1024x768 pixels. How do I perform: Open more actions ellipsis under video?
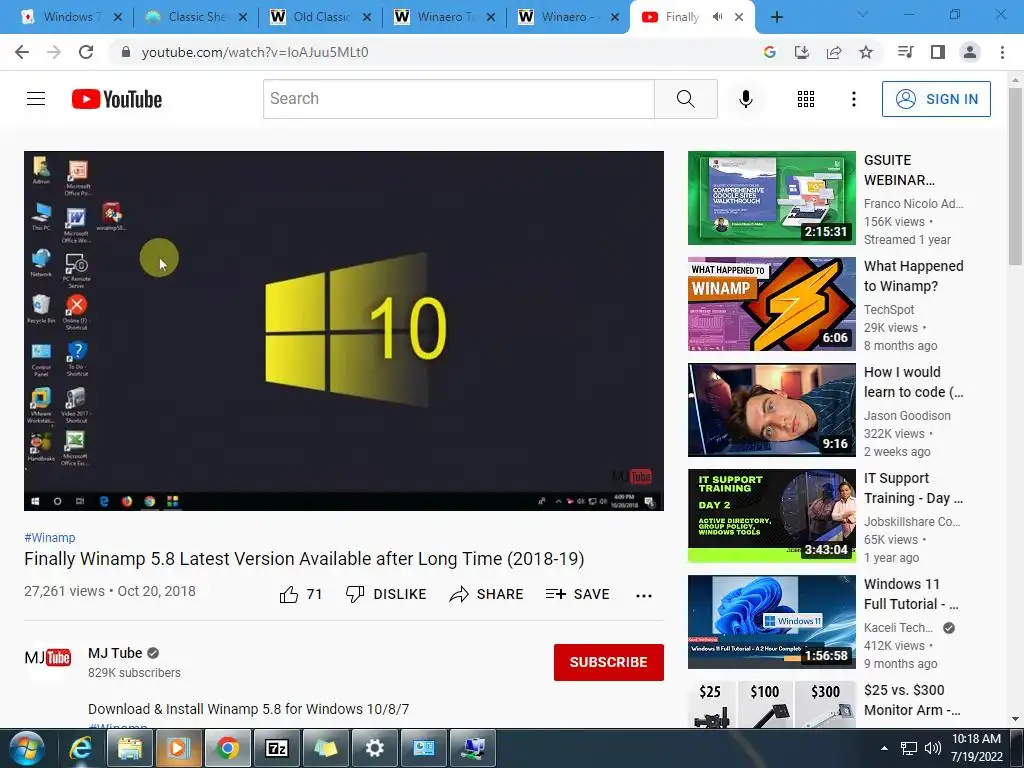[x=644, y=595]
